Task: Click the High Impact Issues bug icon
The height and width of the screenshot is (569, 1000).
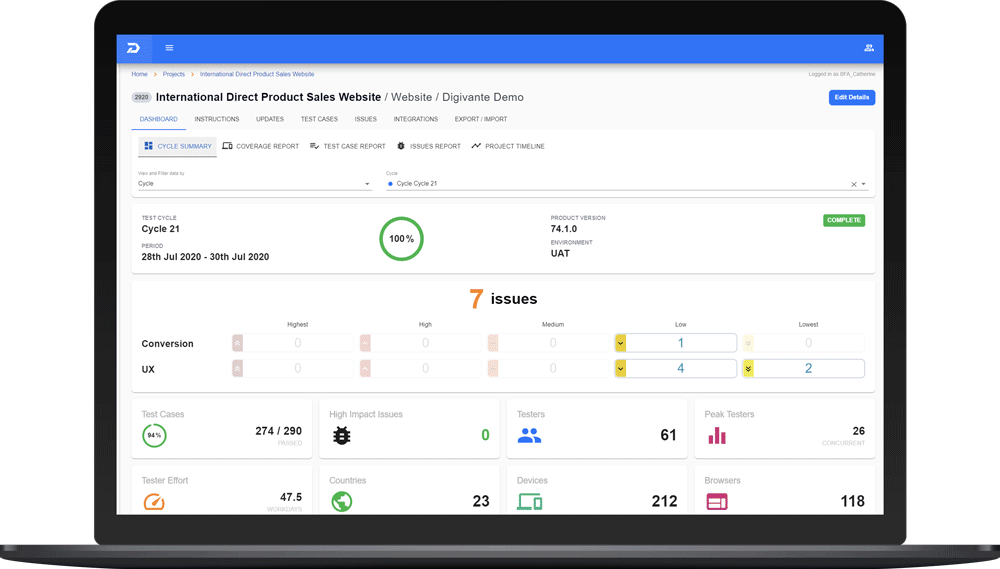Action: (342, 436)
